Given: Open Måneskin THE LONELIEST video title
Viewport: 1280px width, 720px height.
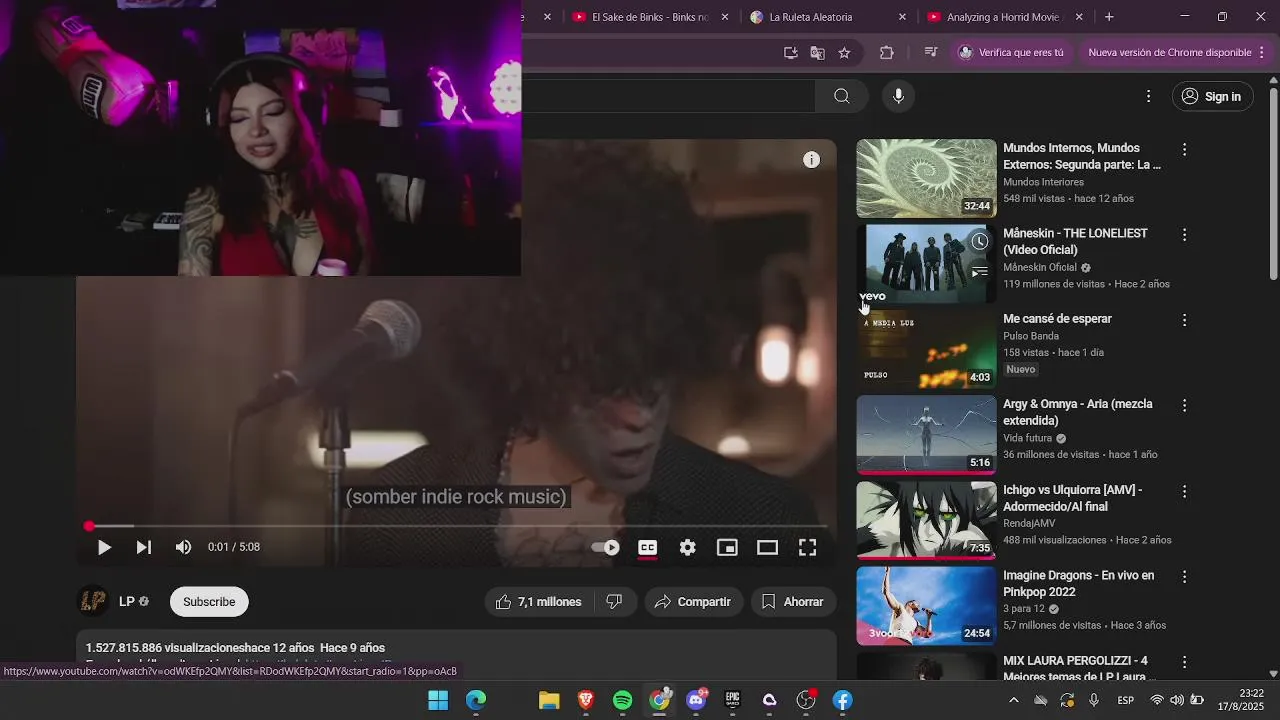Looking at the screenshot, I should click(1075, 241).
